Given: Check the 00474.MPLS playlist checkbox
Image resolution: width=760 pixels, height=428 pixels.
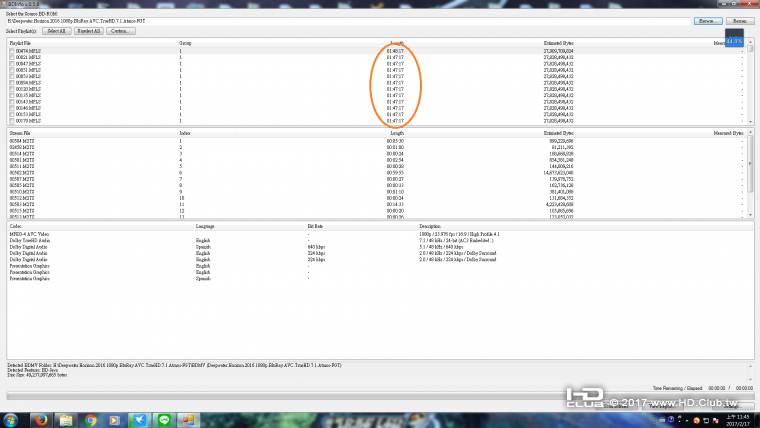Looking at the screenshot, I should tap(12, 49).
